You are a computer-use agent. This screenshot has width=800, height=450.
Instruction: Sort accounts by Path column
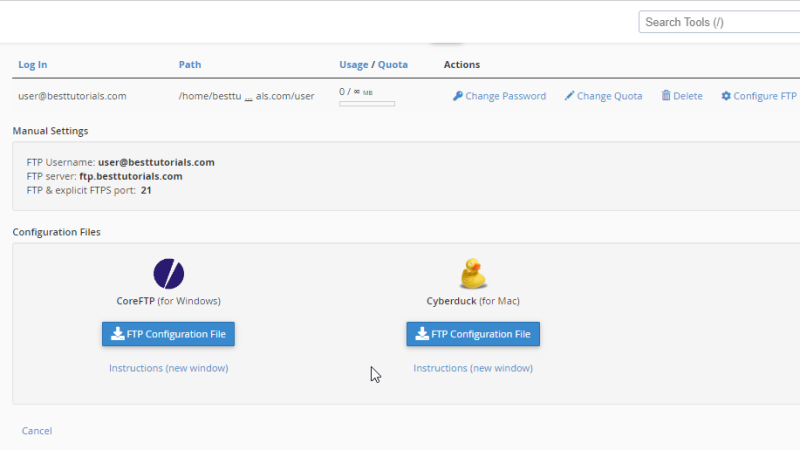190,65
